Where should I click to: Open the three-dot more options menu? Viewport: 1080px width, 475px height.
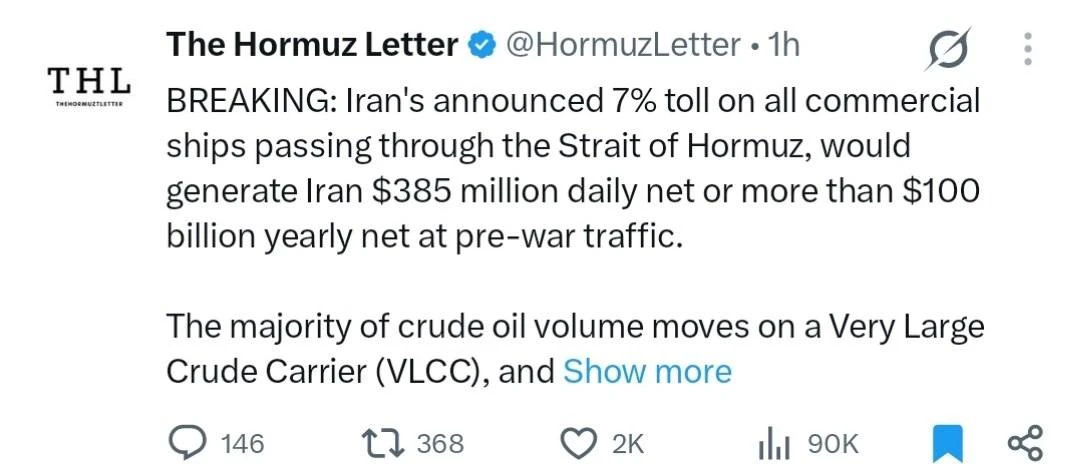[1028, 49]
